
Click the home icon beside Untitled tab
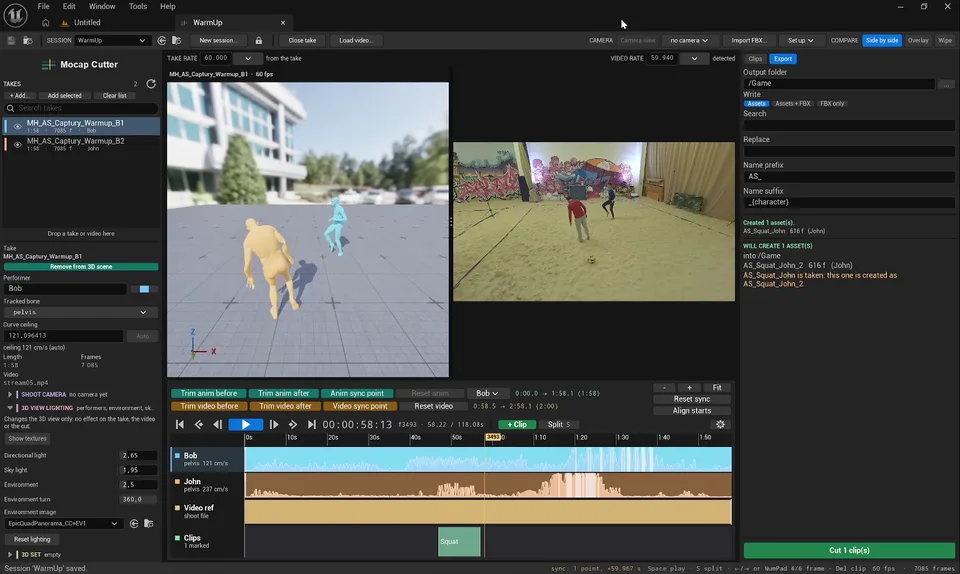click(x=45, y=23)
